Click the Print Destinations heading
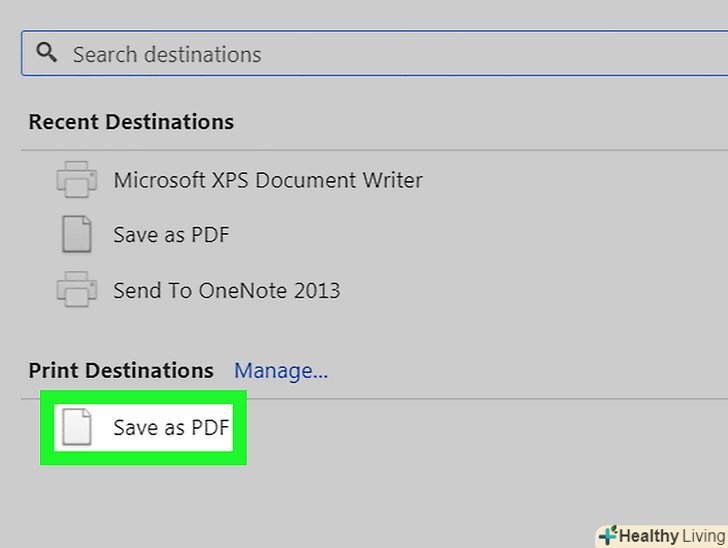Image resolution: width=728 pixels, height=548 pixels. point(121,371)
